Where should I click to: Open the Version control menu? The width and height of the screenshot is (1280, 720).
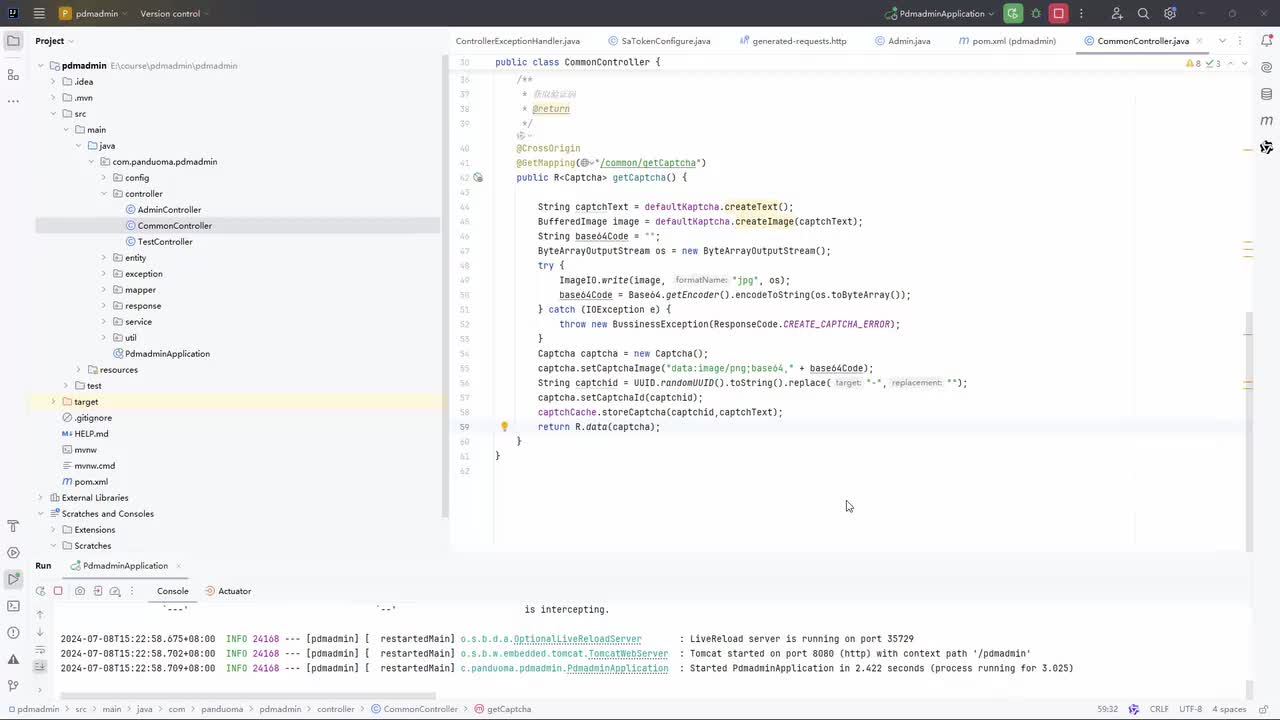[170, 14]
